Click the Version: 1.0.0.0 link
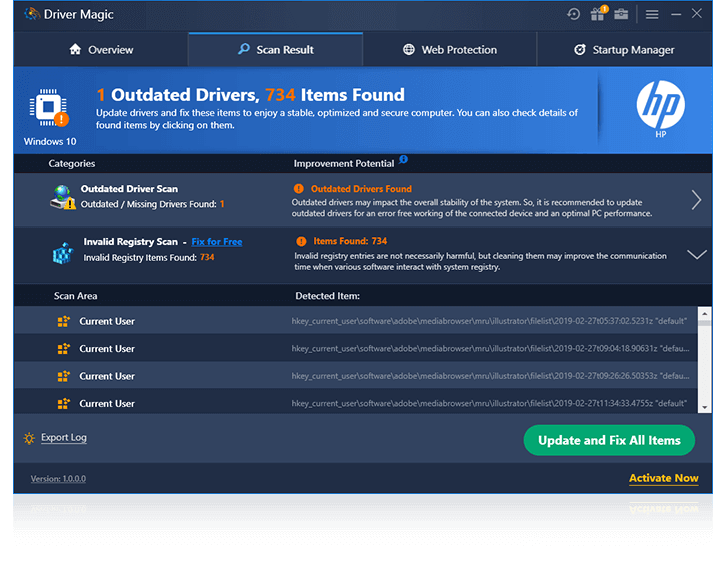The height and width of the screenshot is (572, 727). tap(58, 479)
